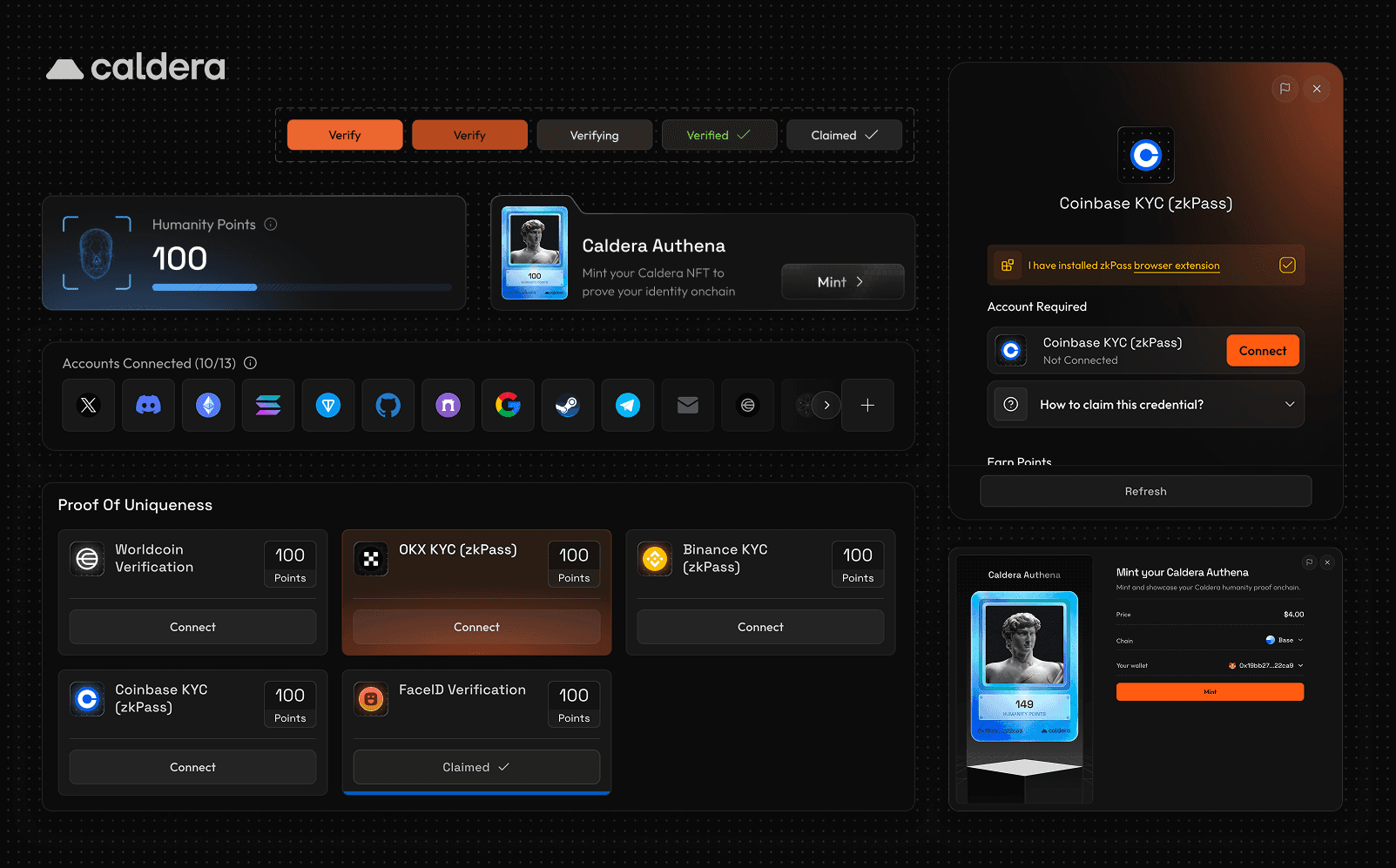The width and height of the screenshot is (1396, 868).
Task: Open the GitHub connected account icon
Action: click(388, 405)
